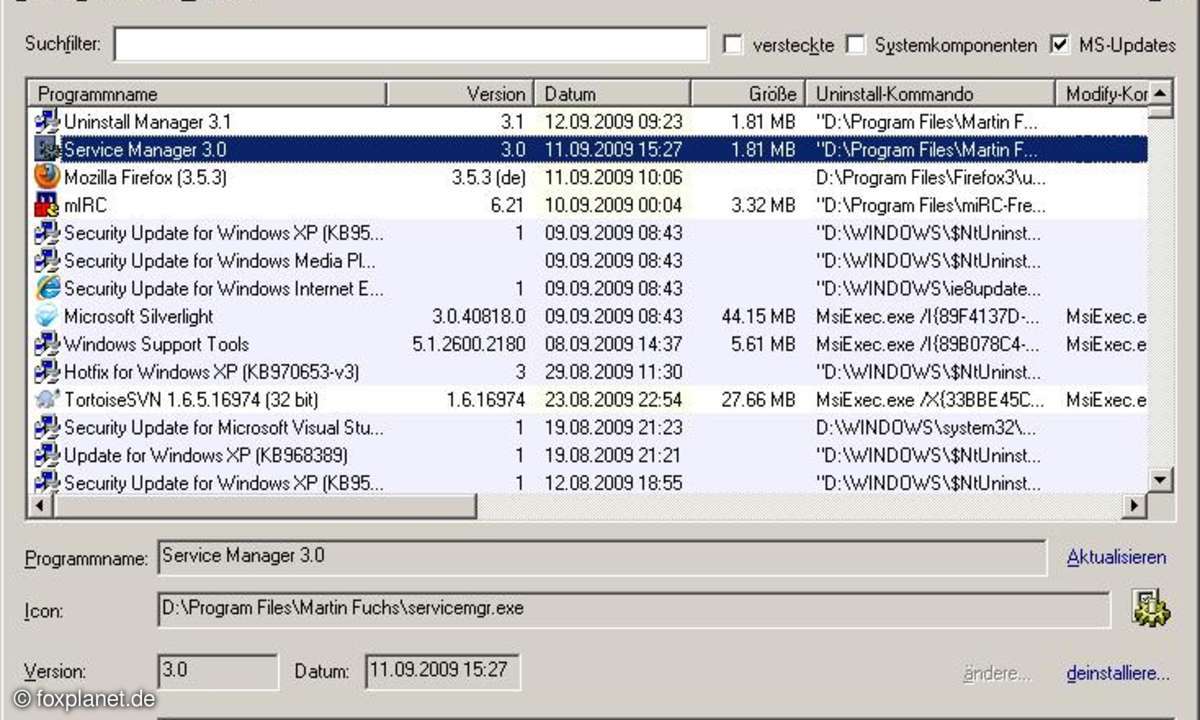Viewport: 1200px width, 720px height.
Task: Click the Service Manager 3.0 row icon
Action: pos(47,150)
